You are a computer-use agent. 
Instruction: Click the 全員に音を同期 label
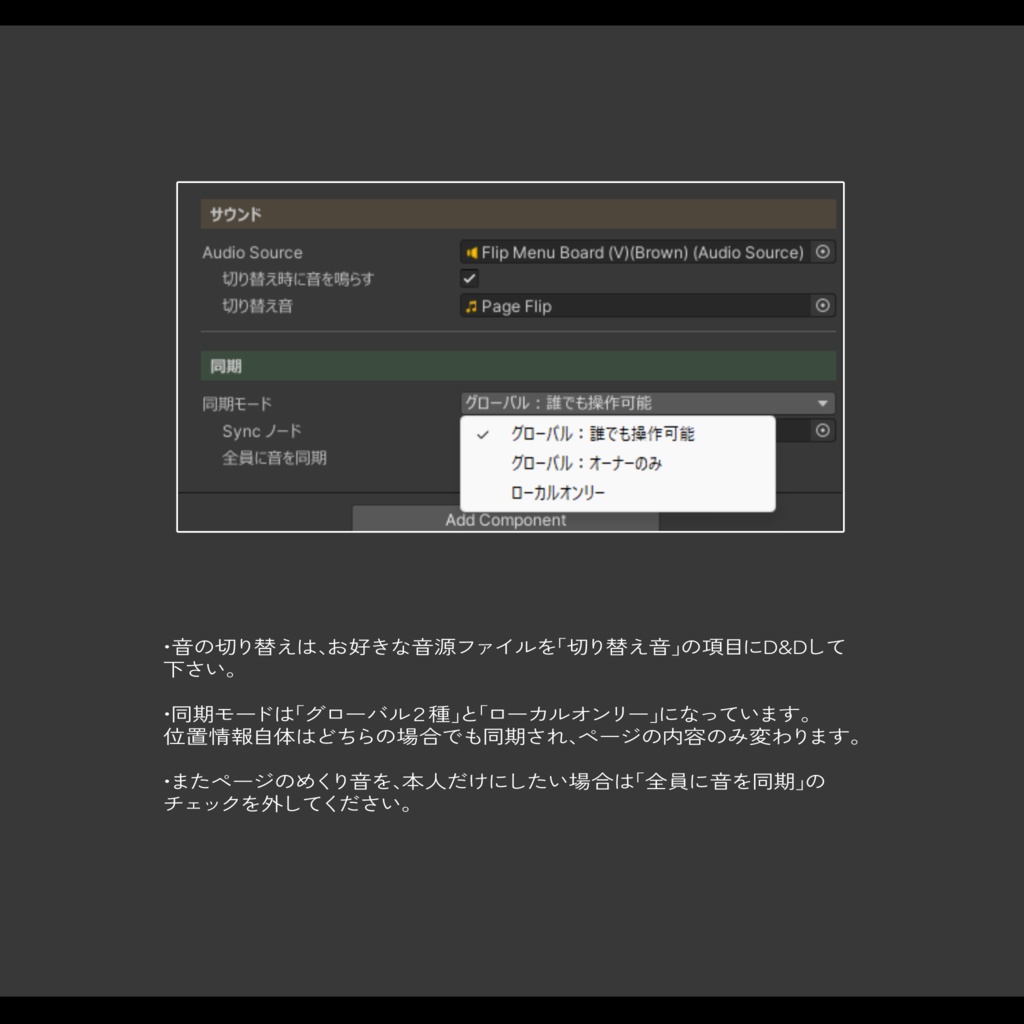point(274,458)
